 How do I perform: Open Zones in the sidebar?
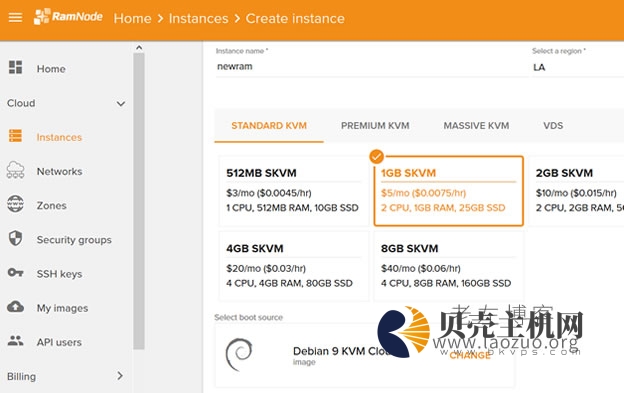click(51, 206)
